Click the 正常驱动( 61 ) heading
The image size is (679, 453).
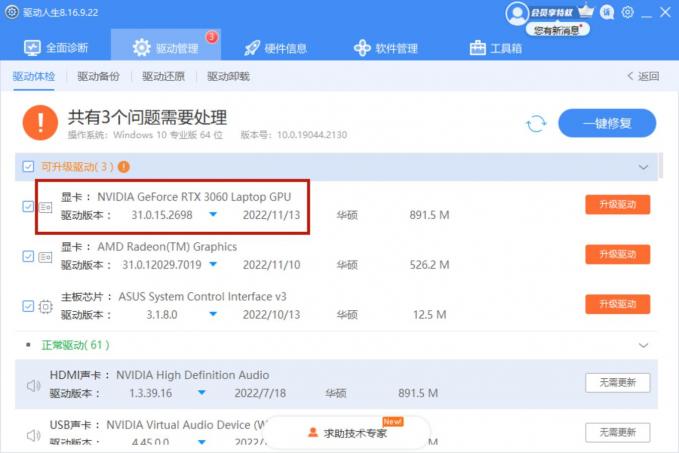pos(75,345)
